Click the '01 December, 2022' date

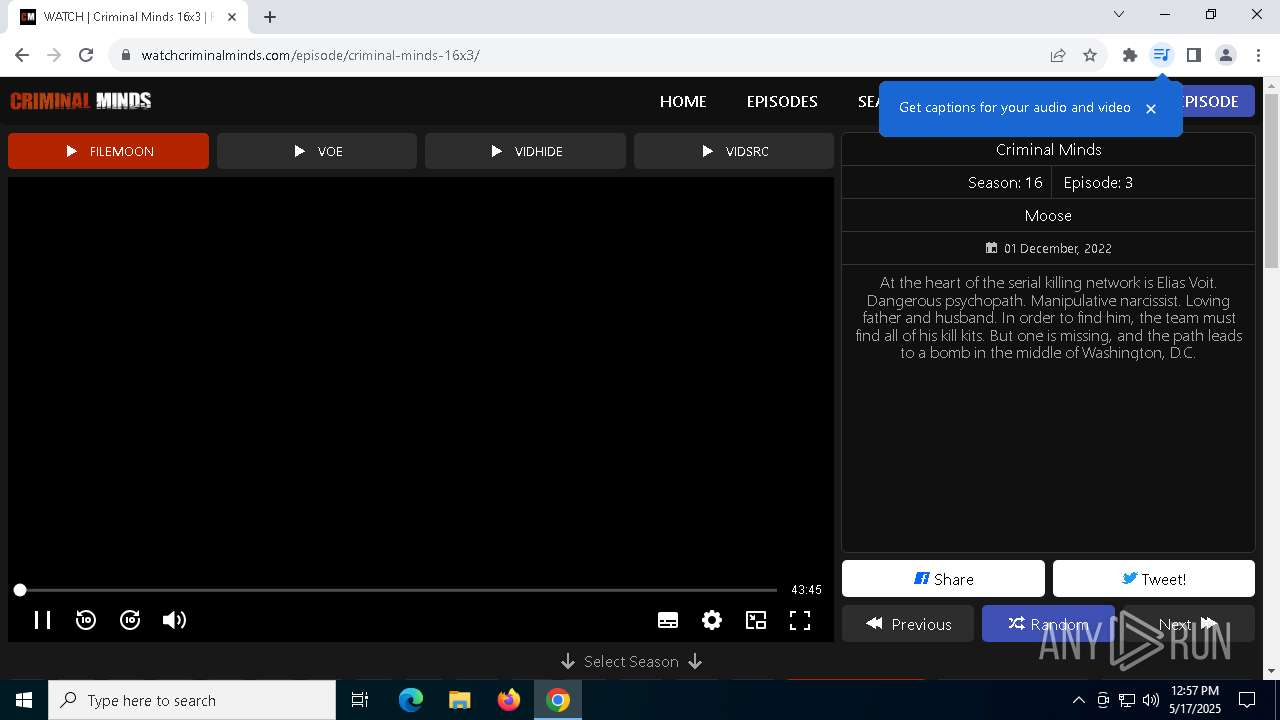(1058, 248)
